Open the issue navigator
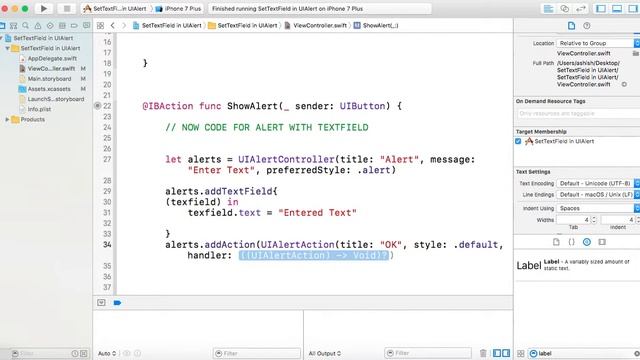 coord(38,26)
